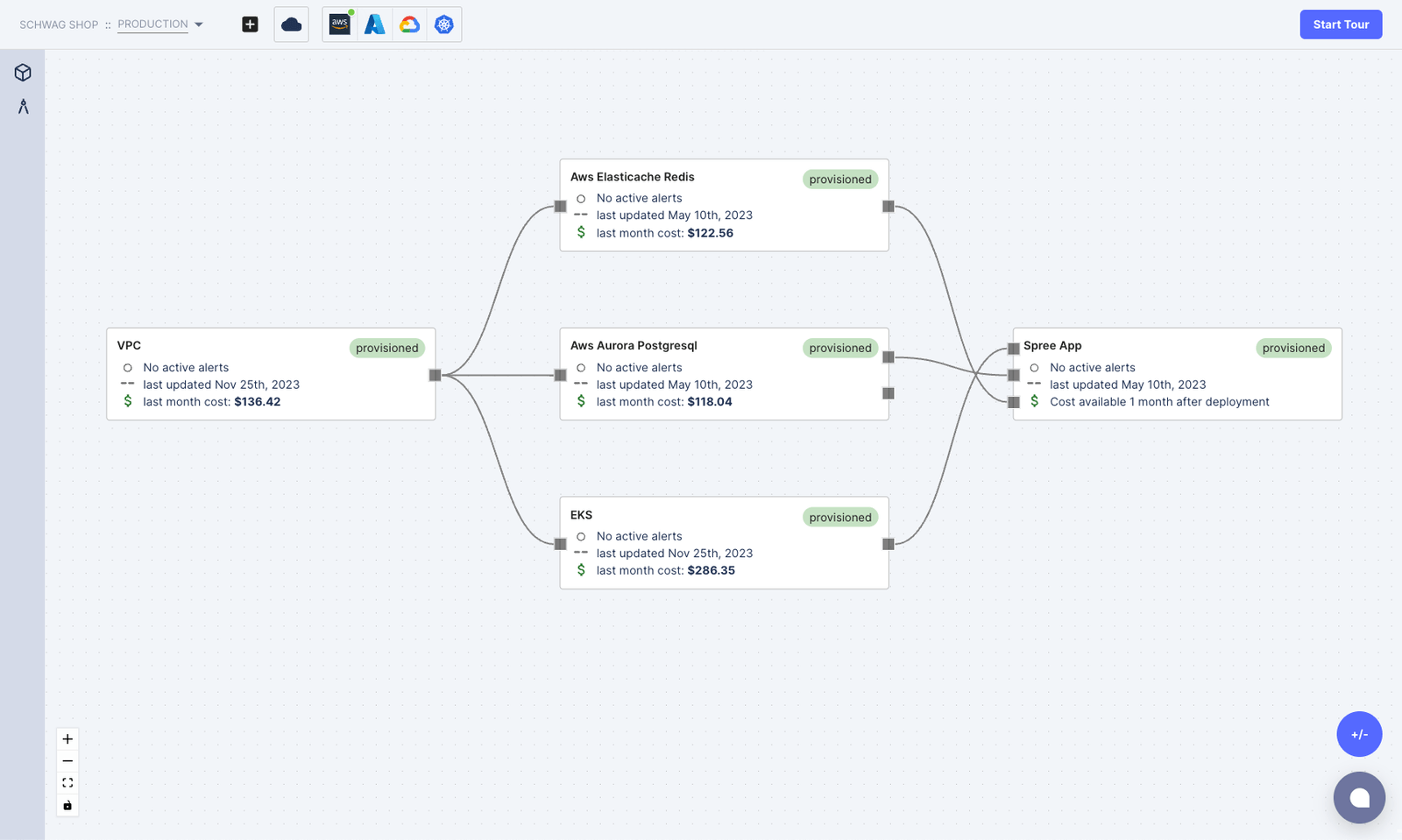Click the fit view control

[x=67, y=783]
